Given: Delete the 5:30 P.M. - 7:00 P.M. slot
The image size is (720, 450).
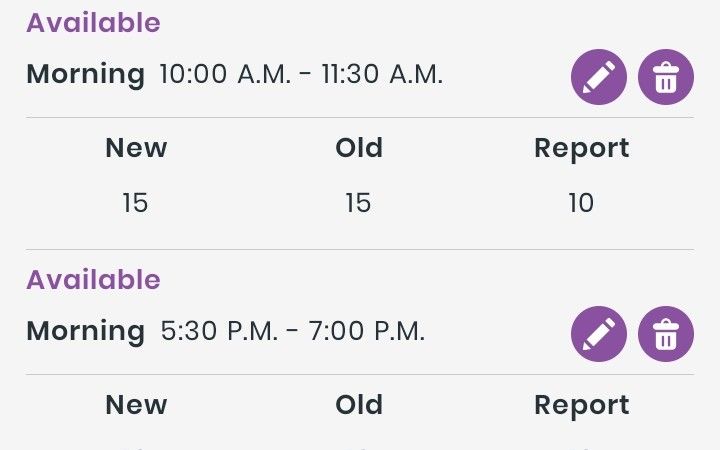Looking at the screenshot, I should click(666, 334).
